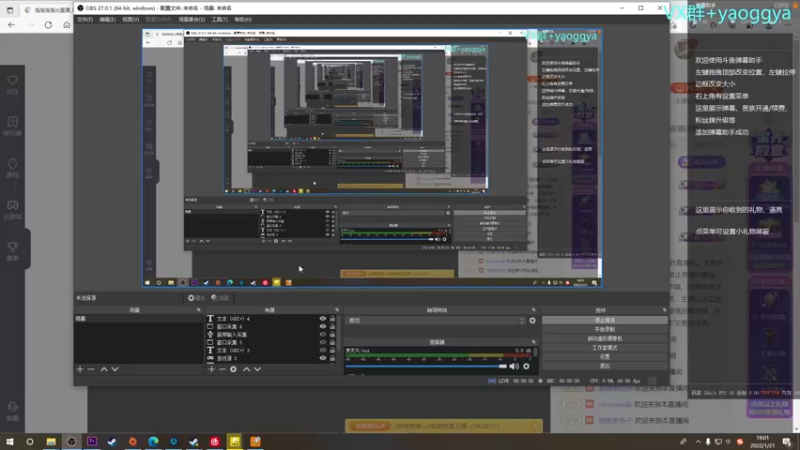Pop out the 场景 dock panel icon
Image resolution: width=800 pixels, height=450 pixels.
coord(198,310)
